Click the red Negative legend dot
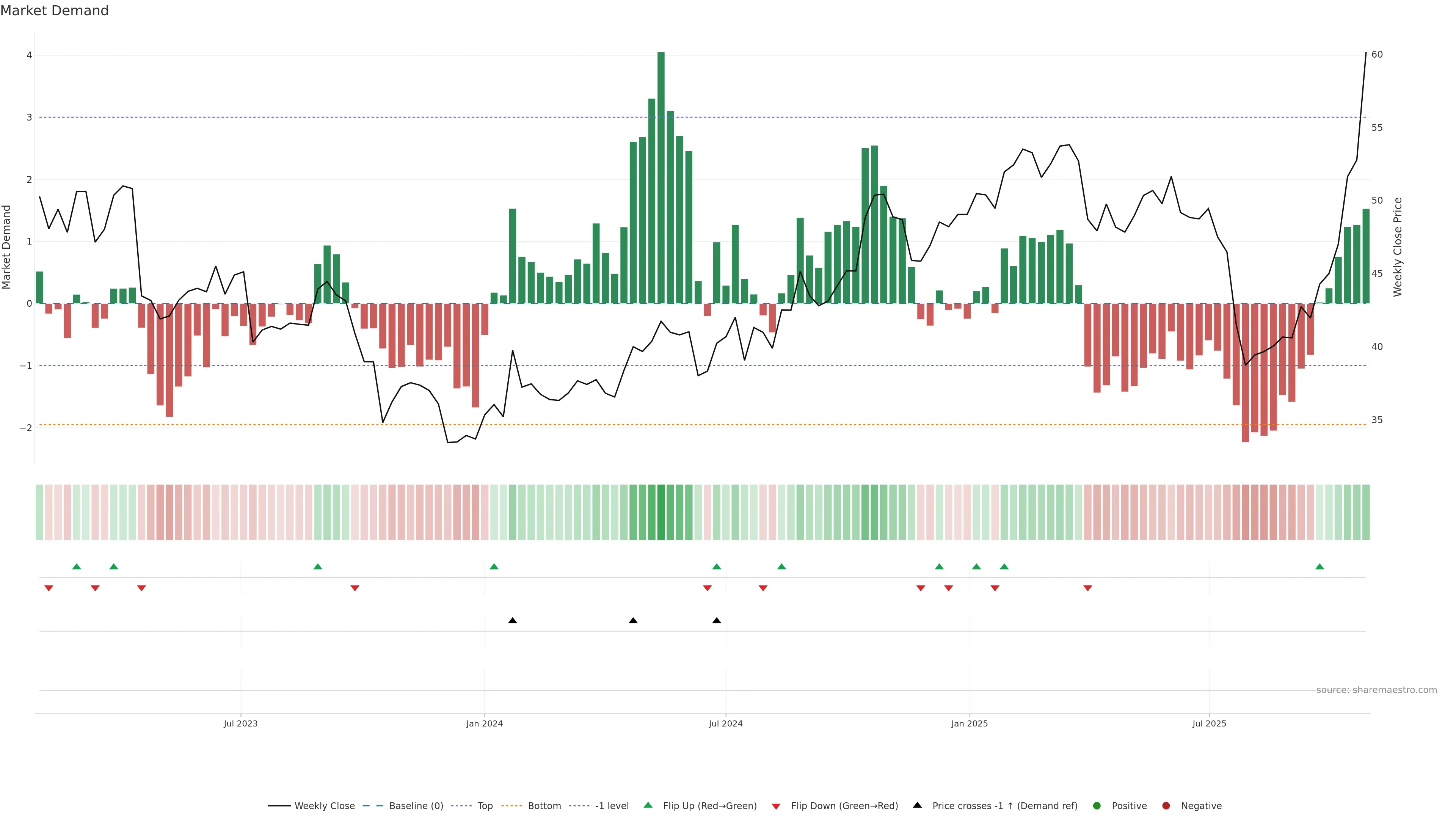 1166,806
